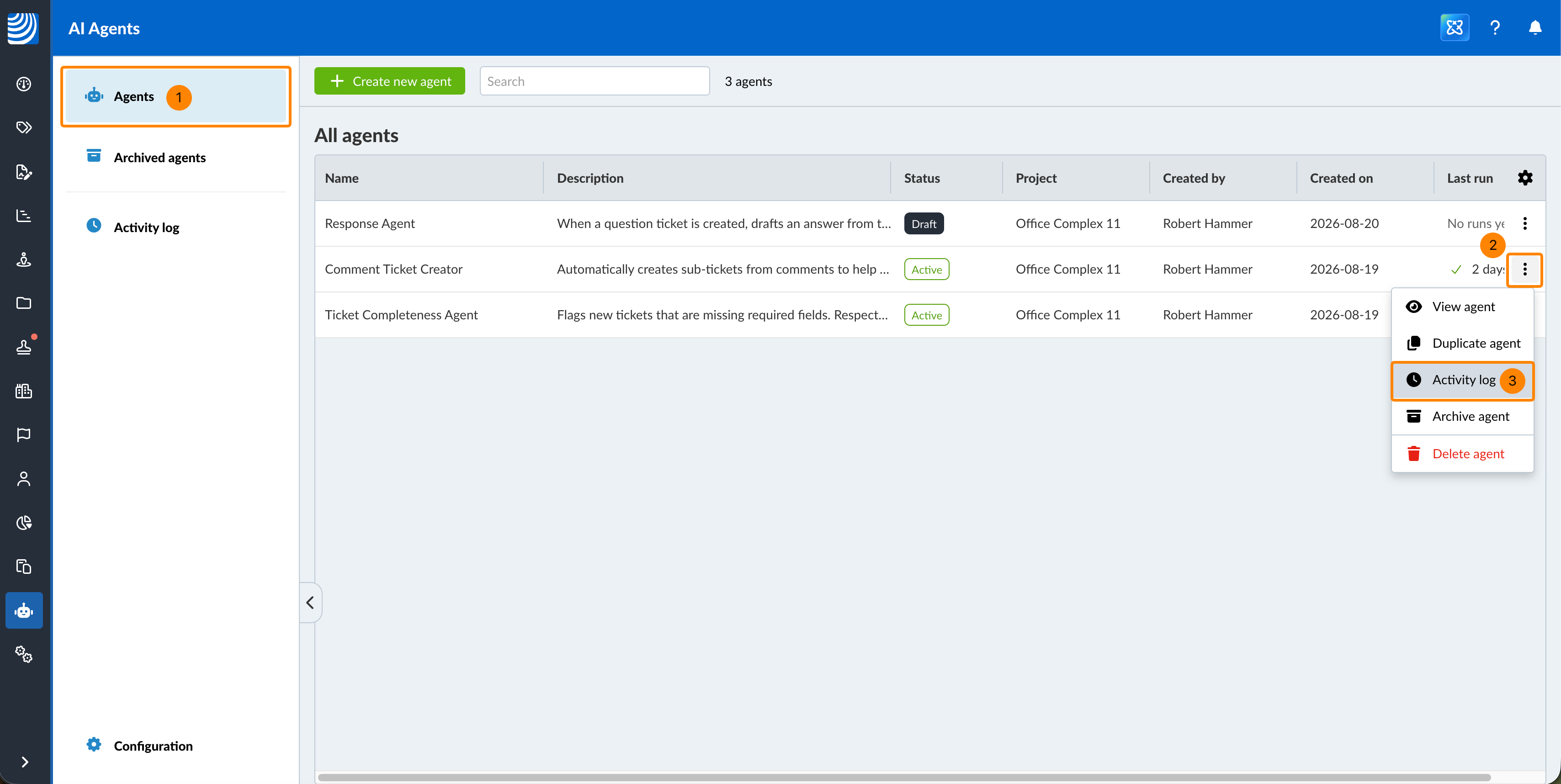Screen dimensions: 1561x784
Task: Open the person icon in left rail
Action: pos(24,479)
